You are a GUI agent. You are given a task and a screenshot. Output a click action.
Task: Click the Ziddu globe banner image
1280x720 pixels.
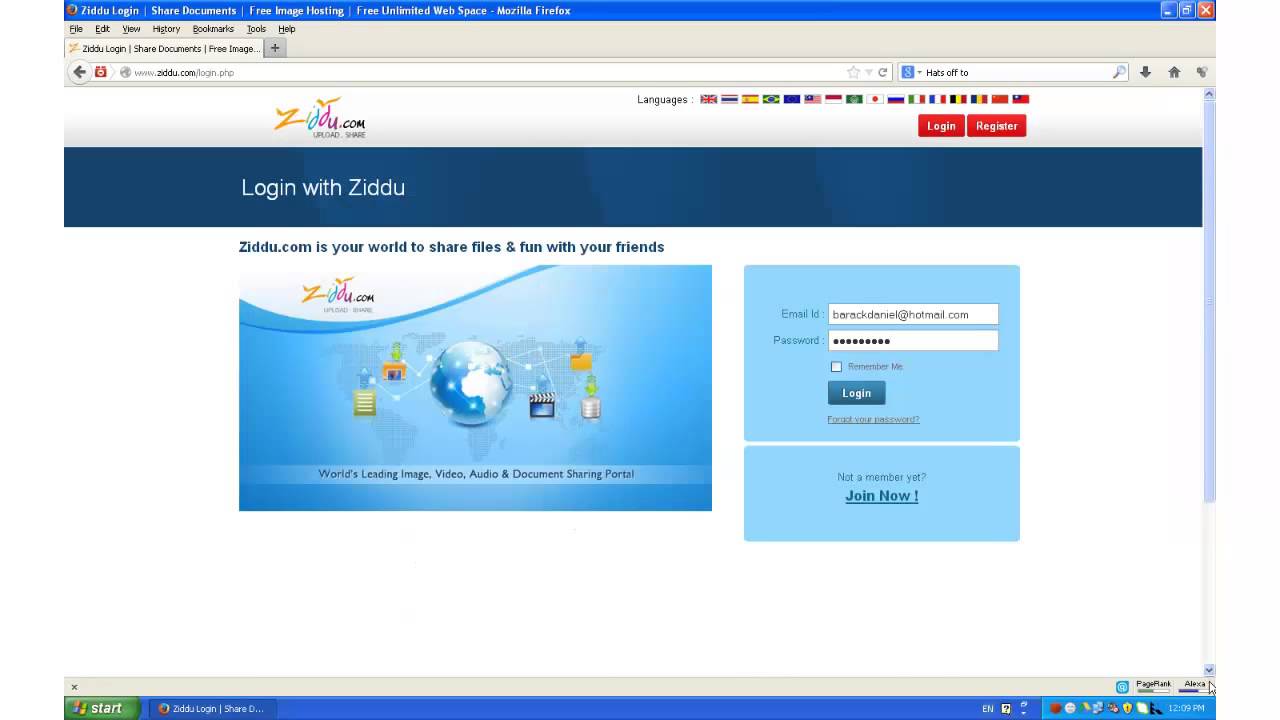click(475, 388)
